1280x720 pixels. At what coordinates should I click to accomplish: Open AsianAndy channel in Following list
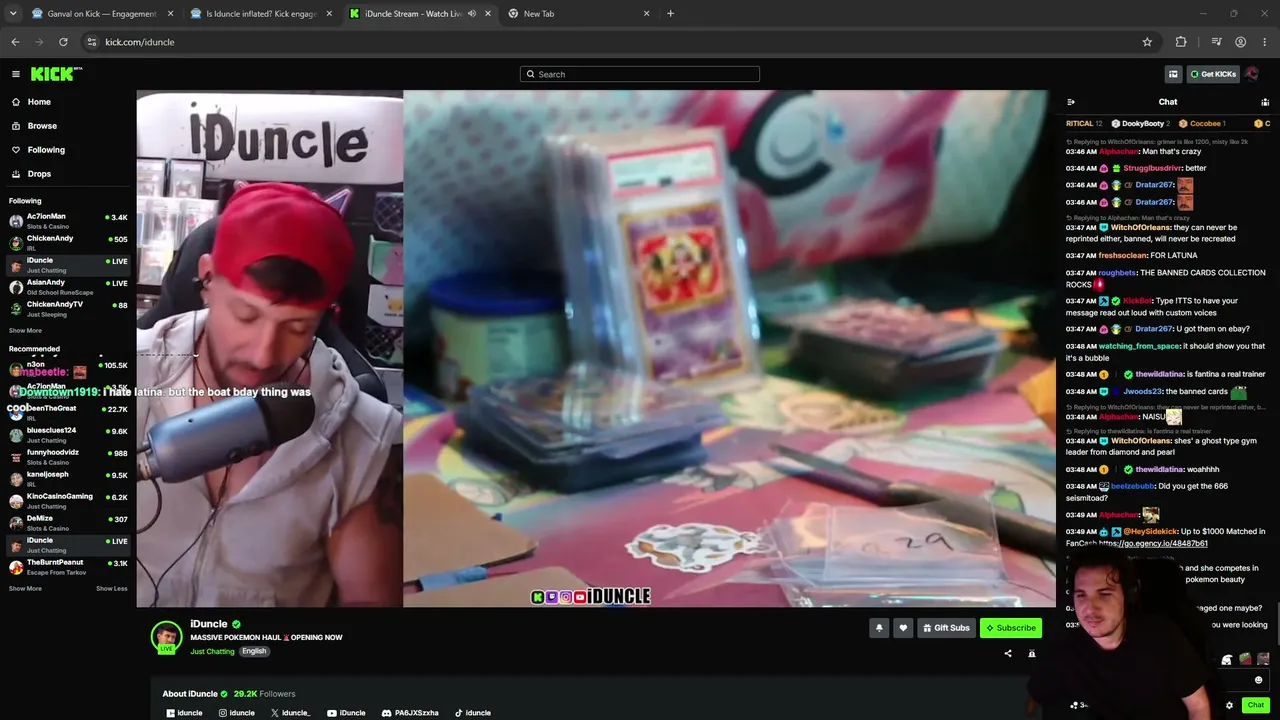click(x=68, y=287)
